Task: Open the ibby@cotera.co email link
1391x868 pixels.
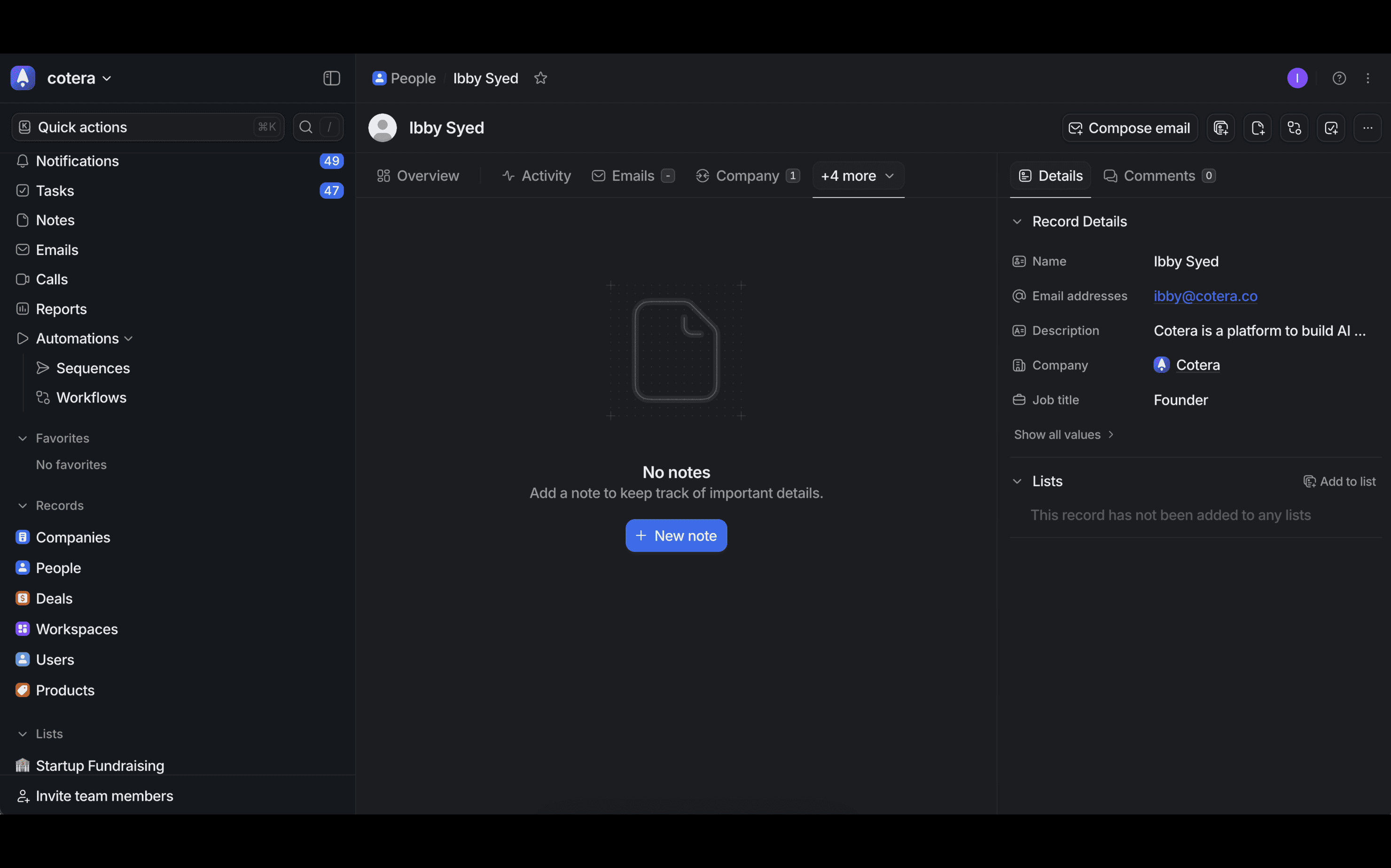Action: coord(1205,296)
